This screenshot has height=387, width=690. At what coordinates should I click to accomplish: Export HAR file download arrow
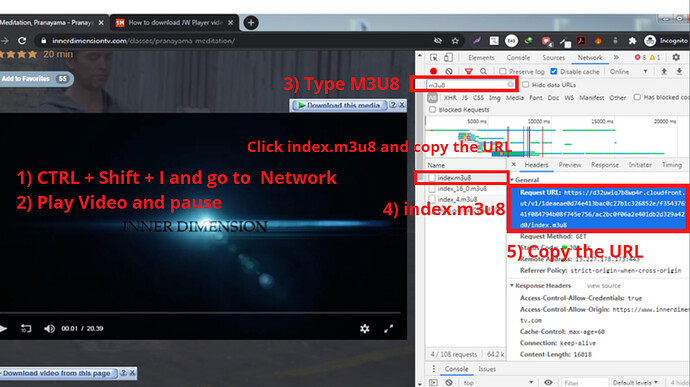(x=679, y=71)
